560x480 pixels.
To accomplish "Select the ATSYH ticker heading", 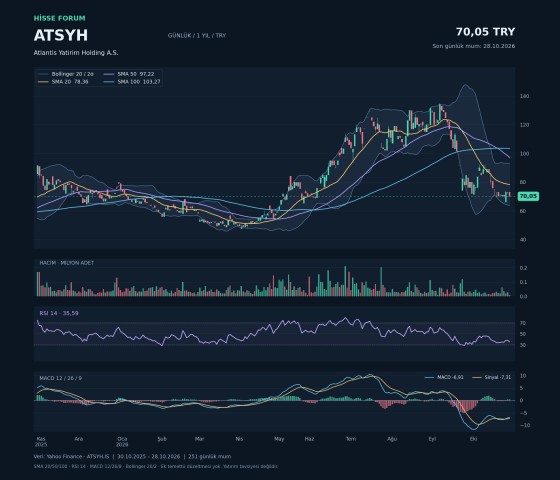I will click(x=61, y=35).
